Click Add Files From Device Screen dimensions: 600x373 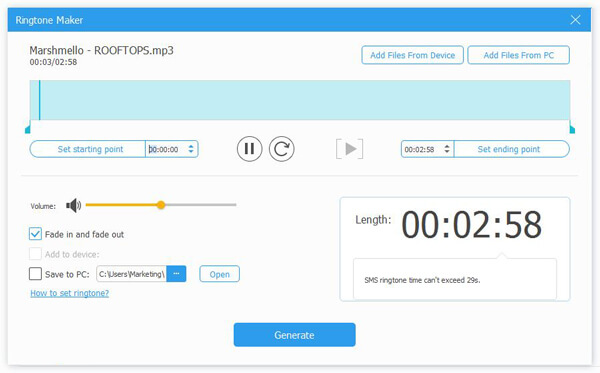pos(412,55)
